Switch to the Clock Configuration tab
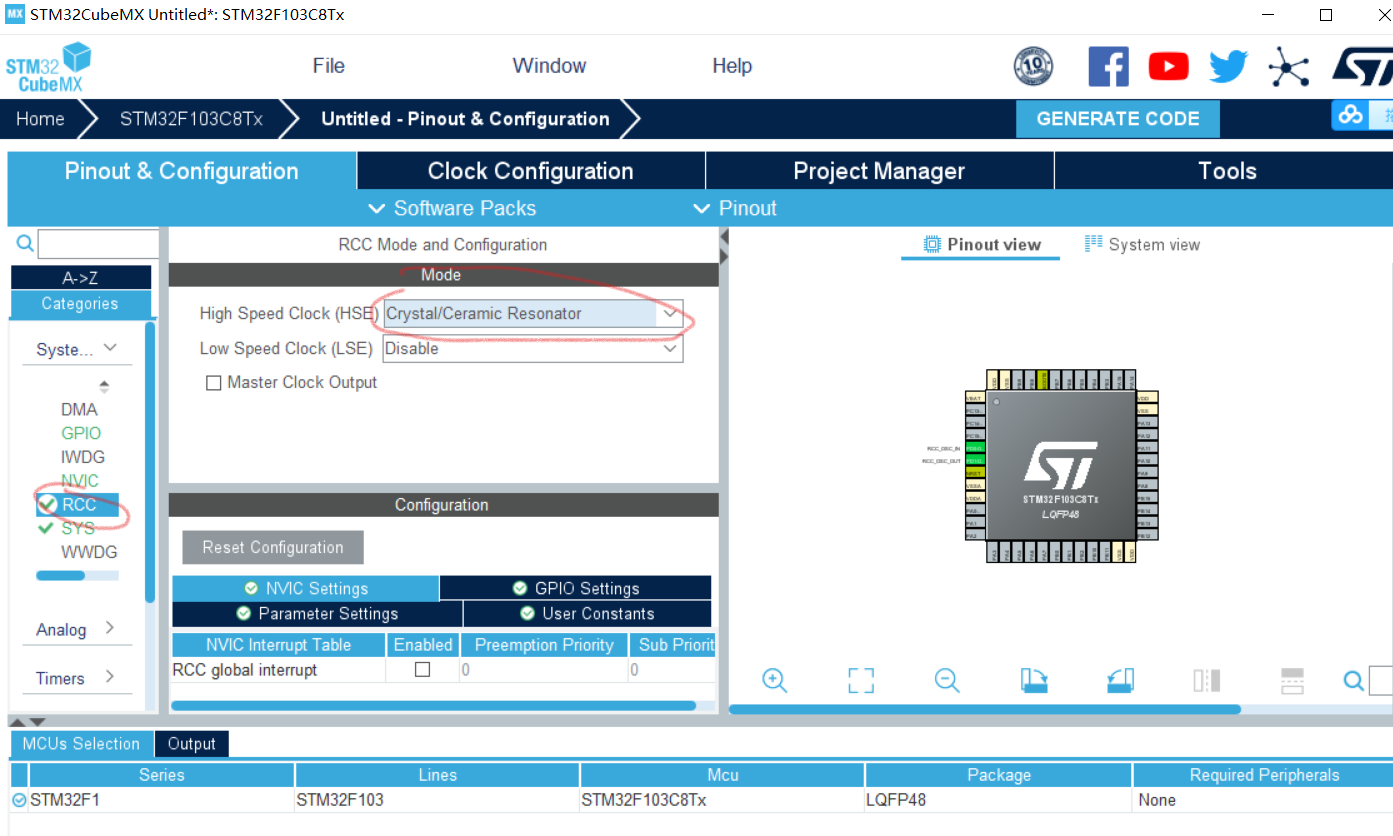The width and height of the screenshot is (1393, 836). (530, 170)
